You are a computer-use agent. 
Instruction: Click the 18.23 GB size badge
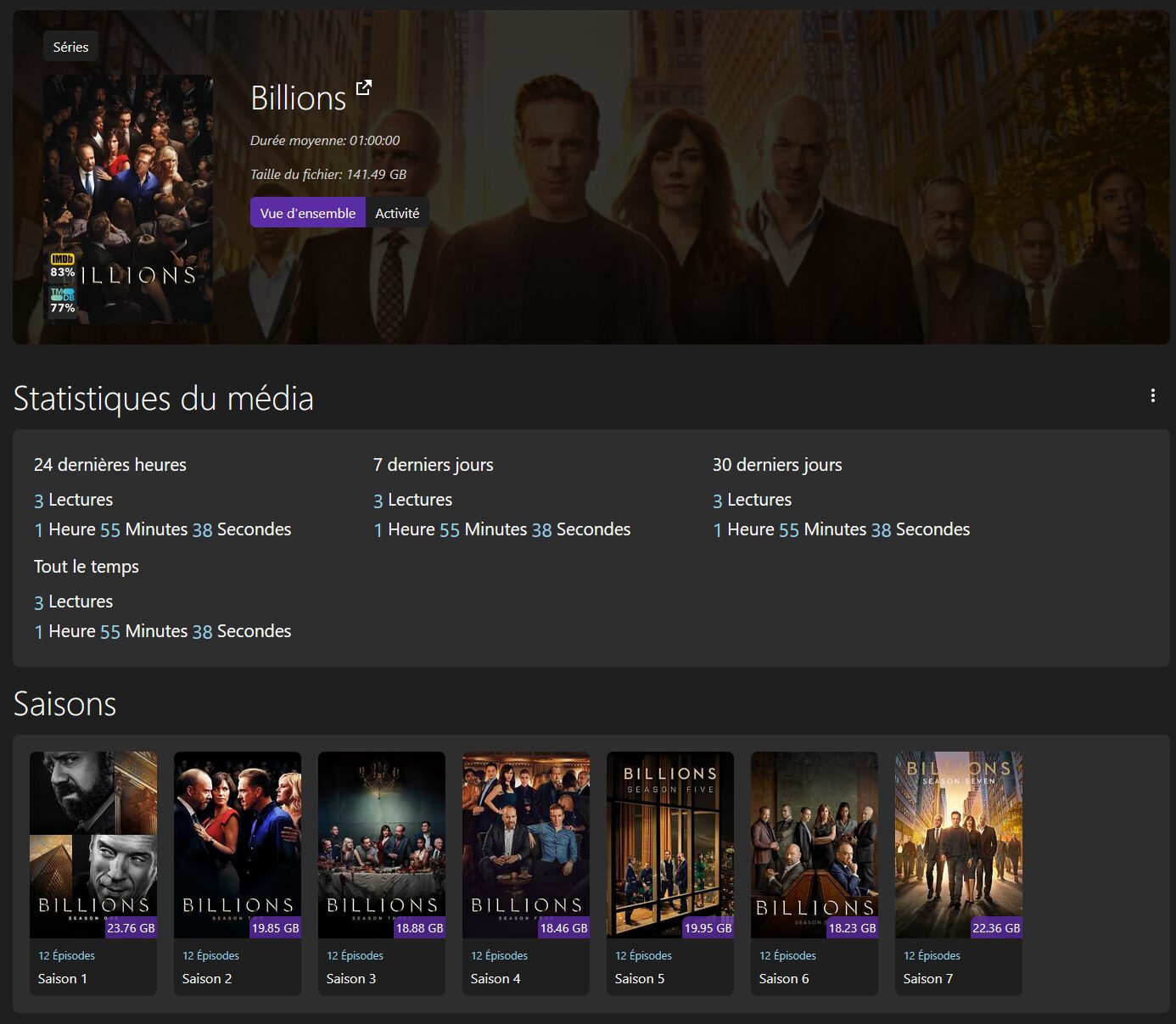pyautogui.click(x=852, y=928)
